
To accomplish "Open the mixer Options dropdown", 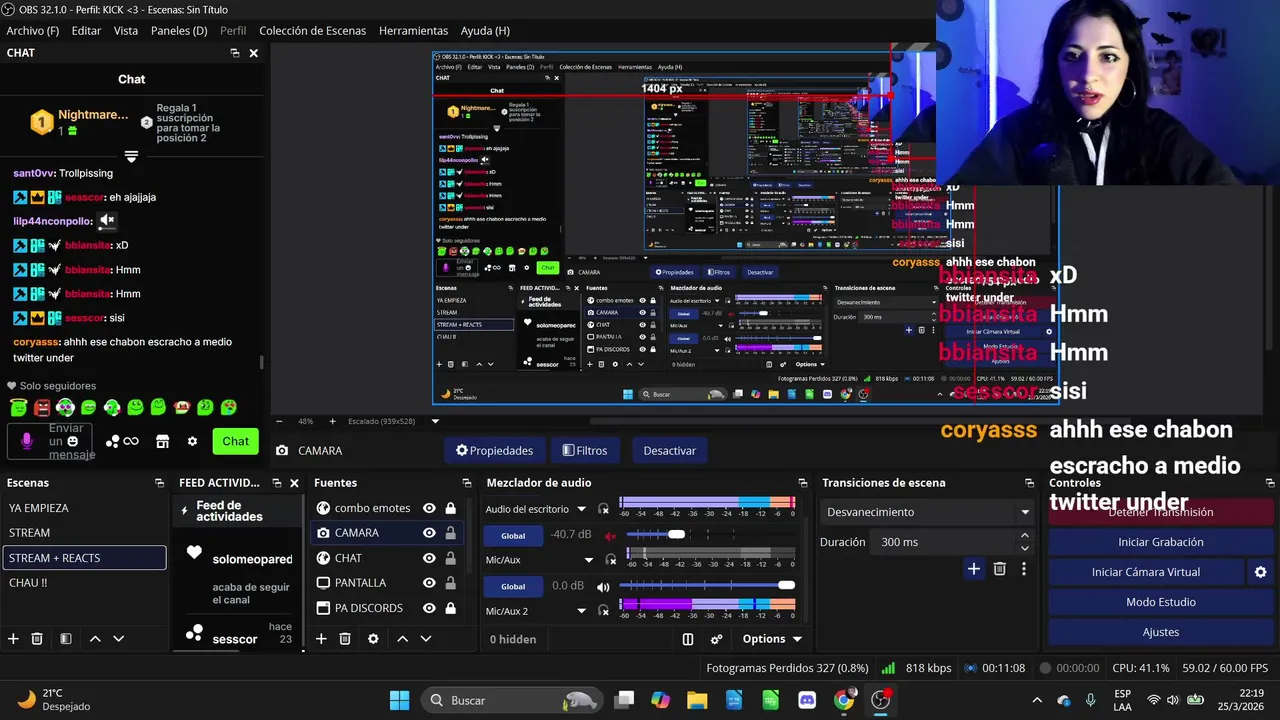I will pyautogui.click(x=772, y=639).
